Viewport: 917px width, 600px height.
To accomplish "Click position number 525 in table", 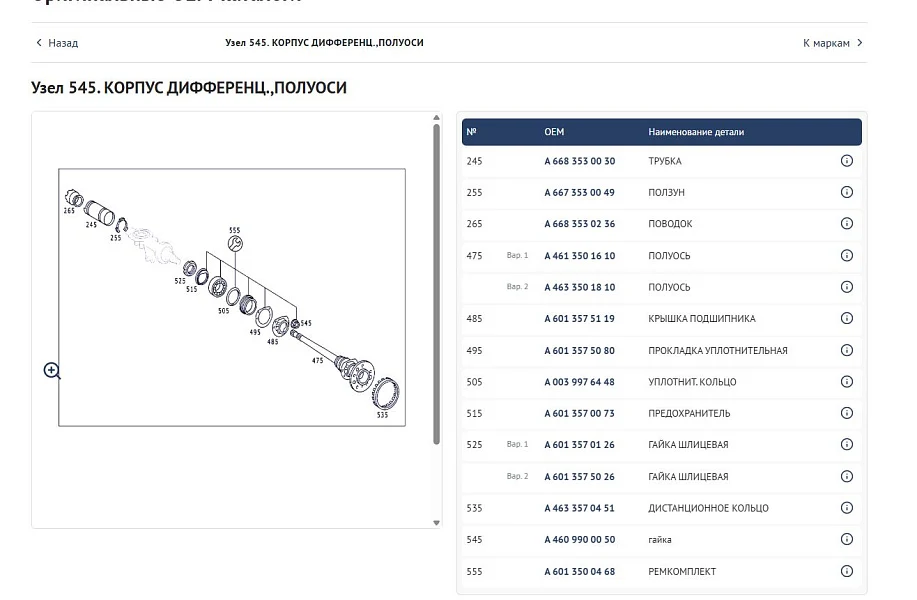I will [x=474, y=445].
